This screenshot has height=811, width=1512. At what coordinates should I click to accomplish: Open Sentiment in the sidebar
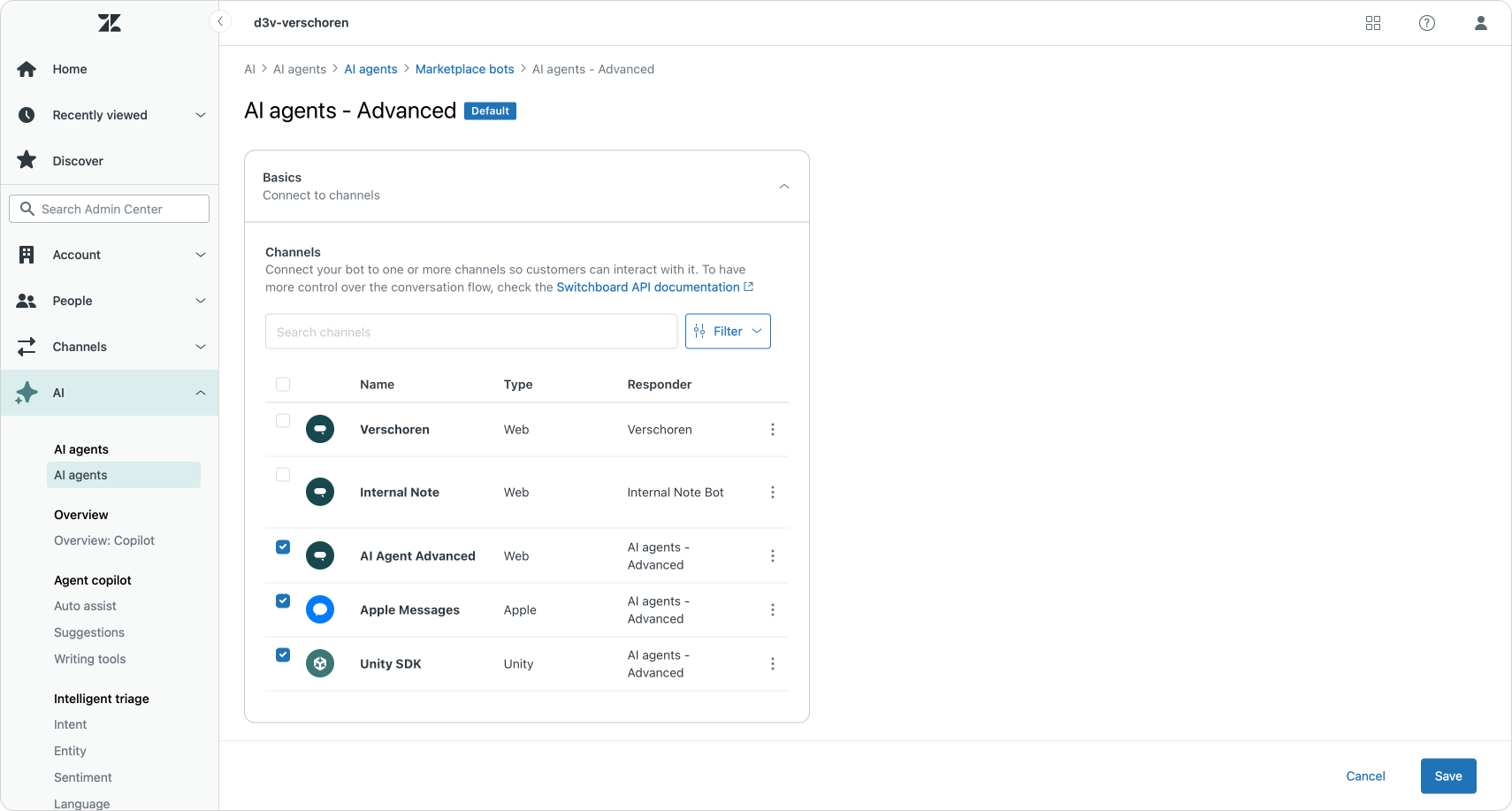[83, 777]
